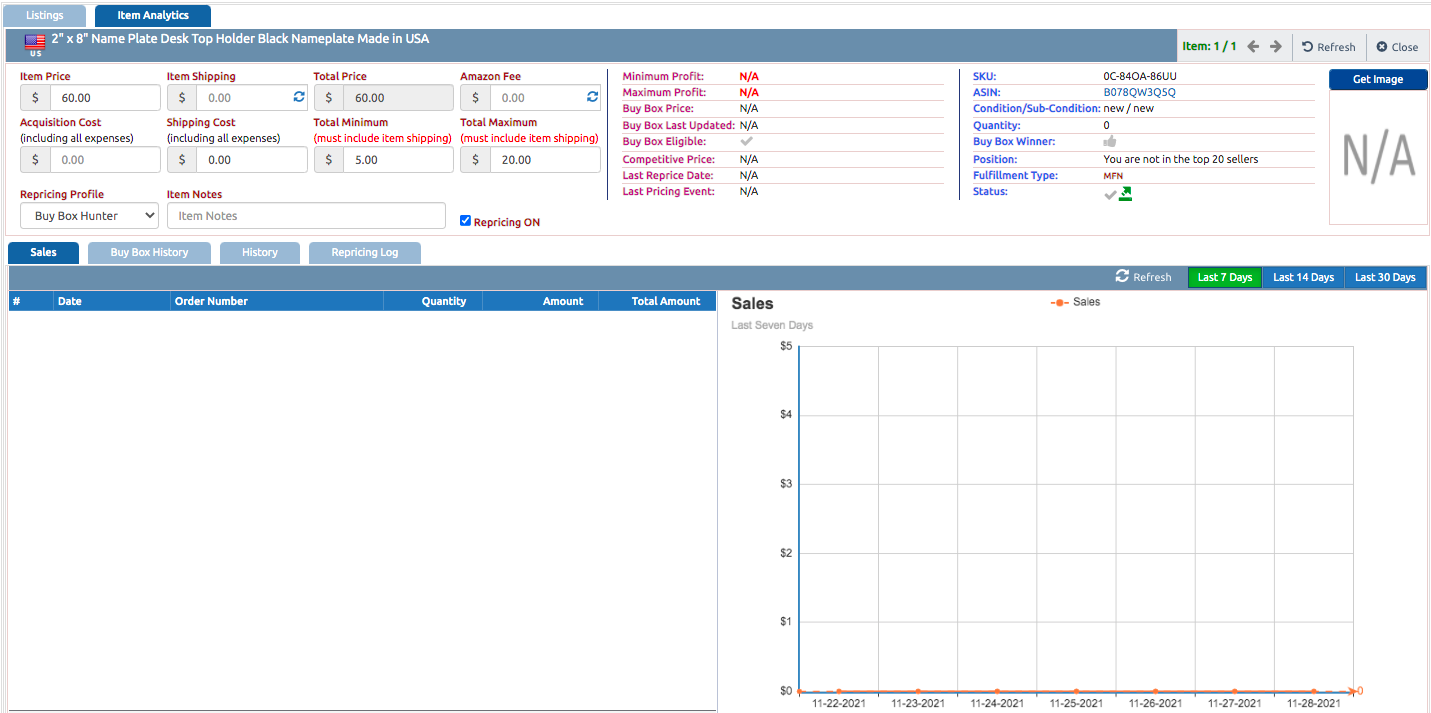Click the Buy Box Price N/A value
This screenshot has width=1431, height=713.
point(749,109)
